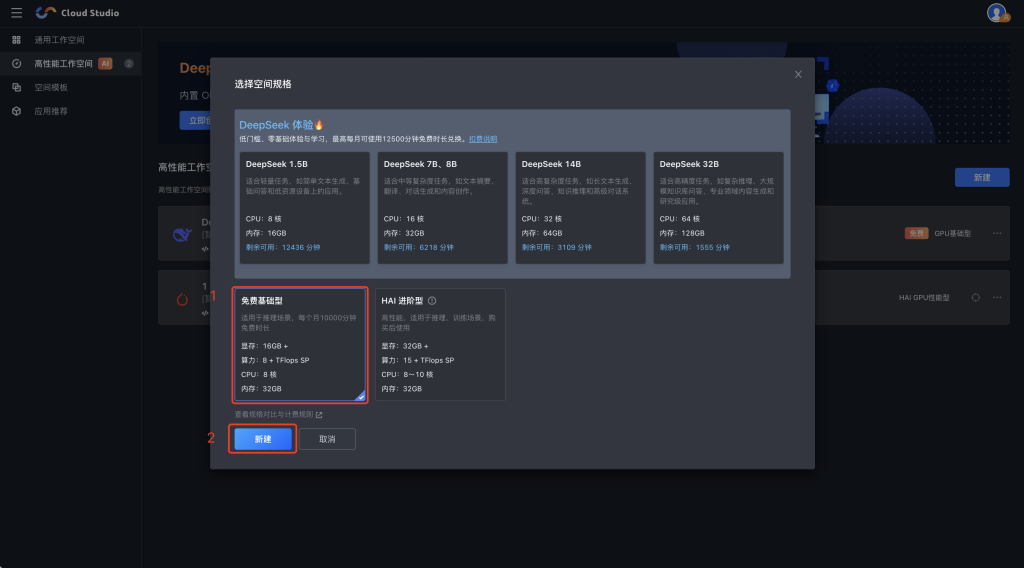Click the 选择空间规格 dialog title
Screen dimensions: 1024x568
click(x=263, y=84)
